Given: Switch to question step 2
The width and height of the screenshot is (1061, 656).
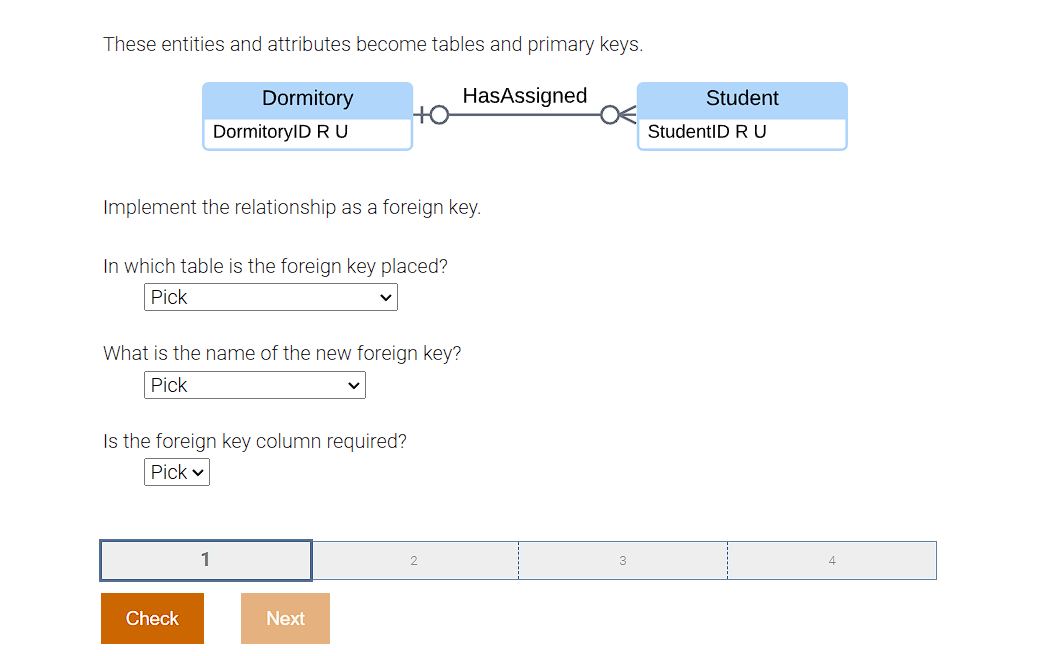Looking at the screenshot, I should 413,560.
